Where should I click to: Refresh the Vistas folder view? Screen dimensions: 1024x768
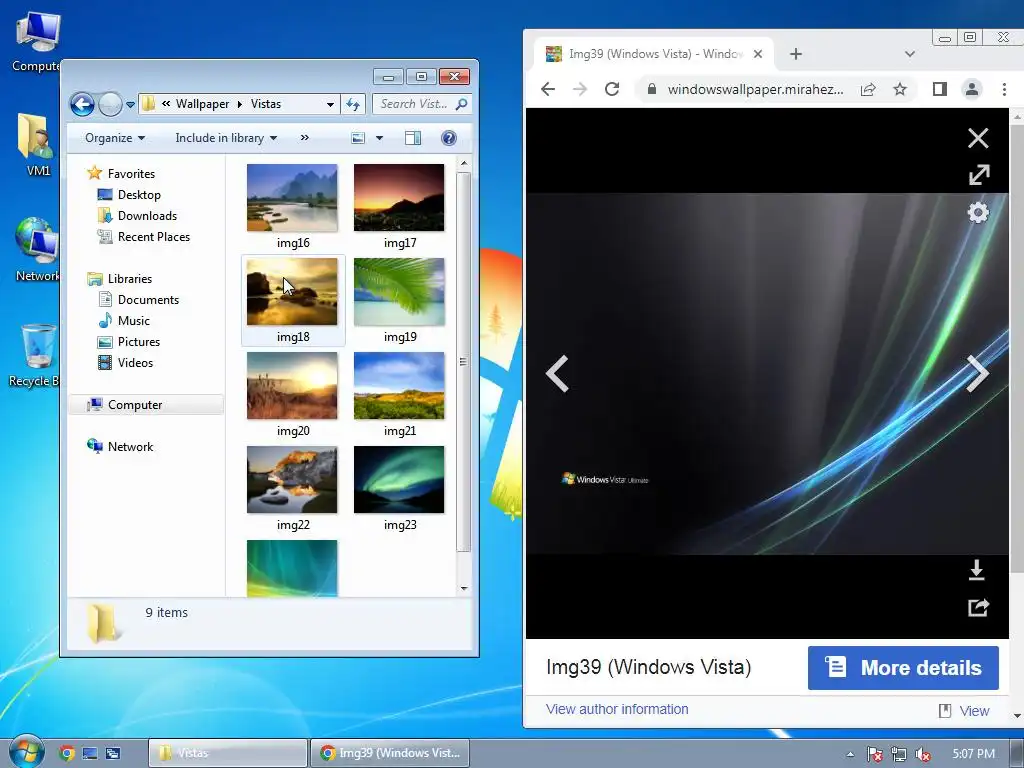(353, 104)
